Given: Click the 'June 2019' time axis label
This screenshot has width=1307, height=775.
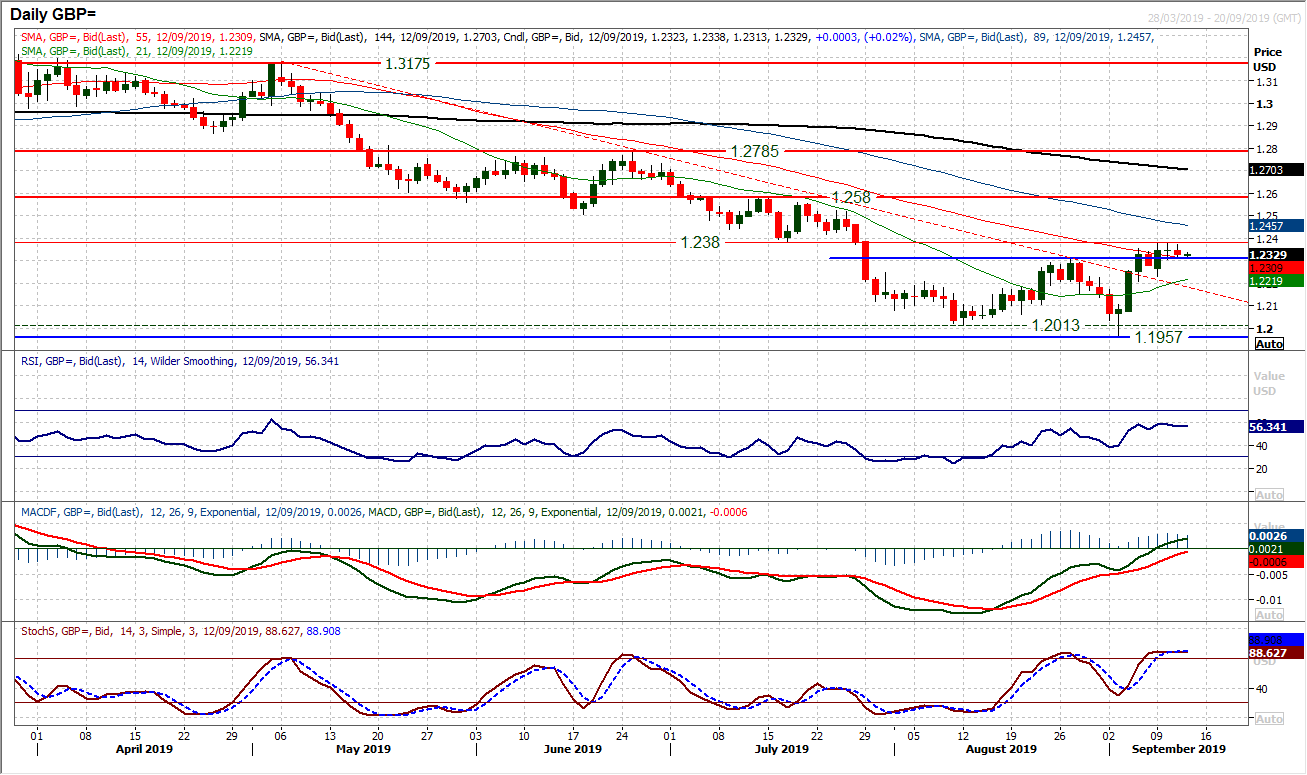Looking at the screenshot, I should pos(574,748).
